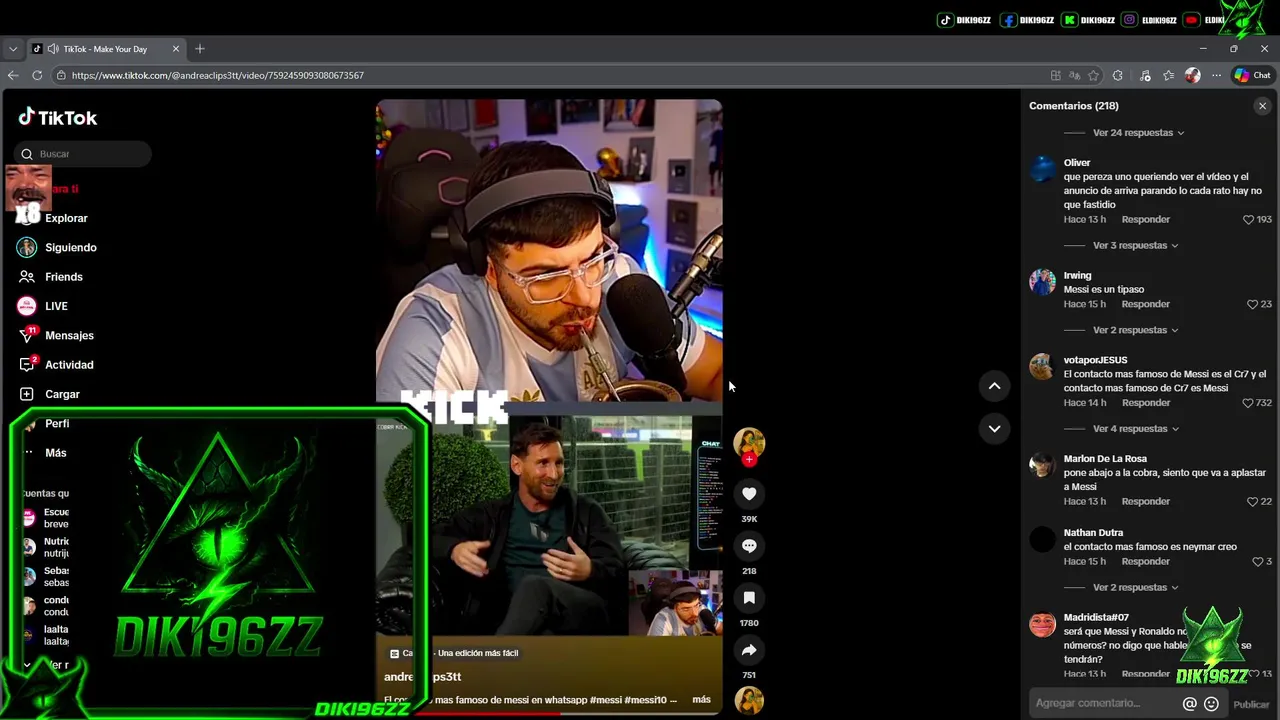The width and height of the screenshot is (1280, 720).
Task: Like Marlon De La Rosa's comment
Action: click(1253, 502)
